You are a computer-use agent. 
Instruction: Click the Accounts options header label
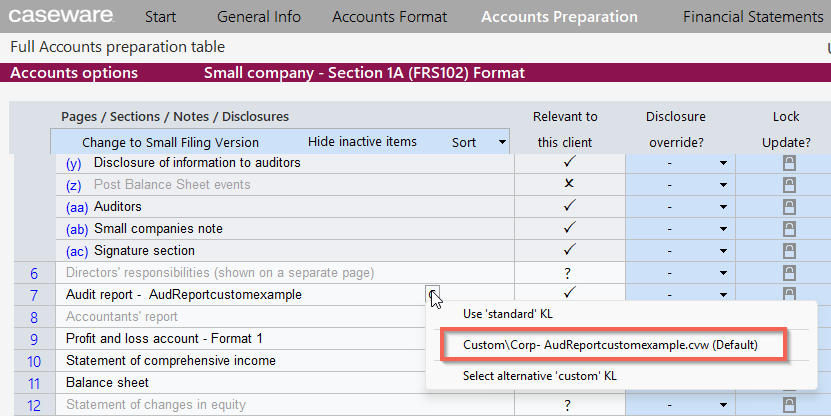tap(74, 73)
